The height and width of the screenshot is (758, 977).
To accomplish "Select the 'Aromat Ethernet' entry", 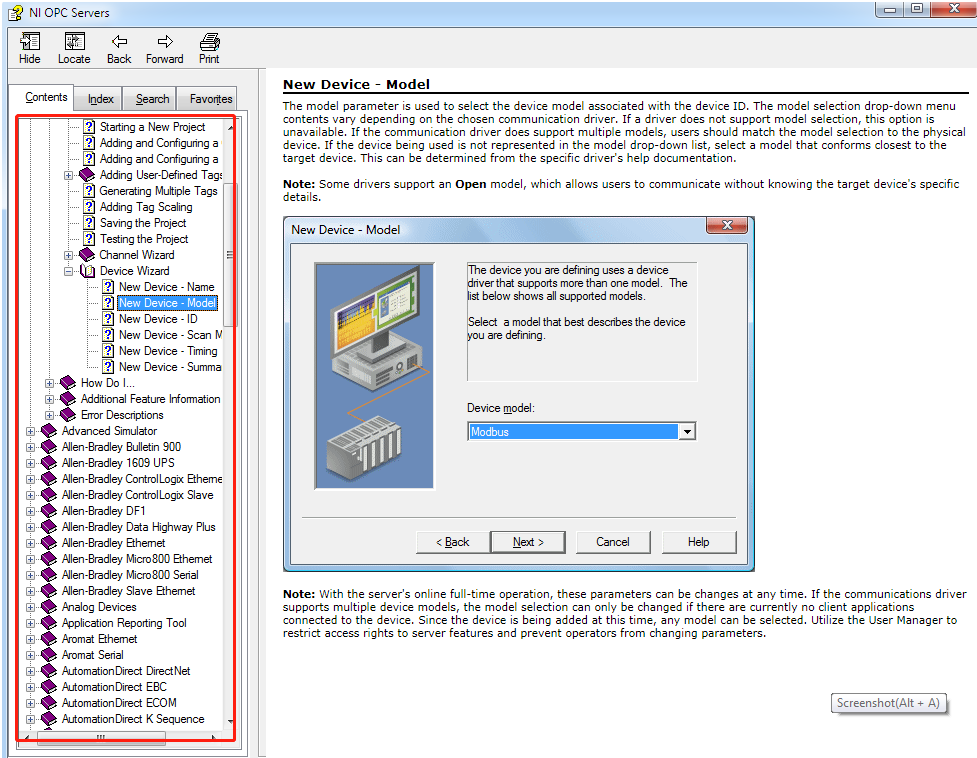I will point(100,639).
